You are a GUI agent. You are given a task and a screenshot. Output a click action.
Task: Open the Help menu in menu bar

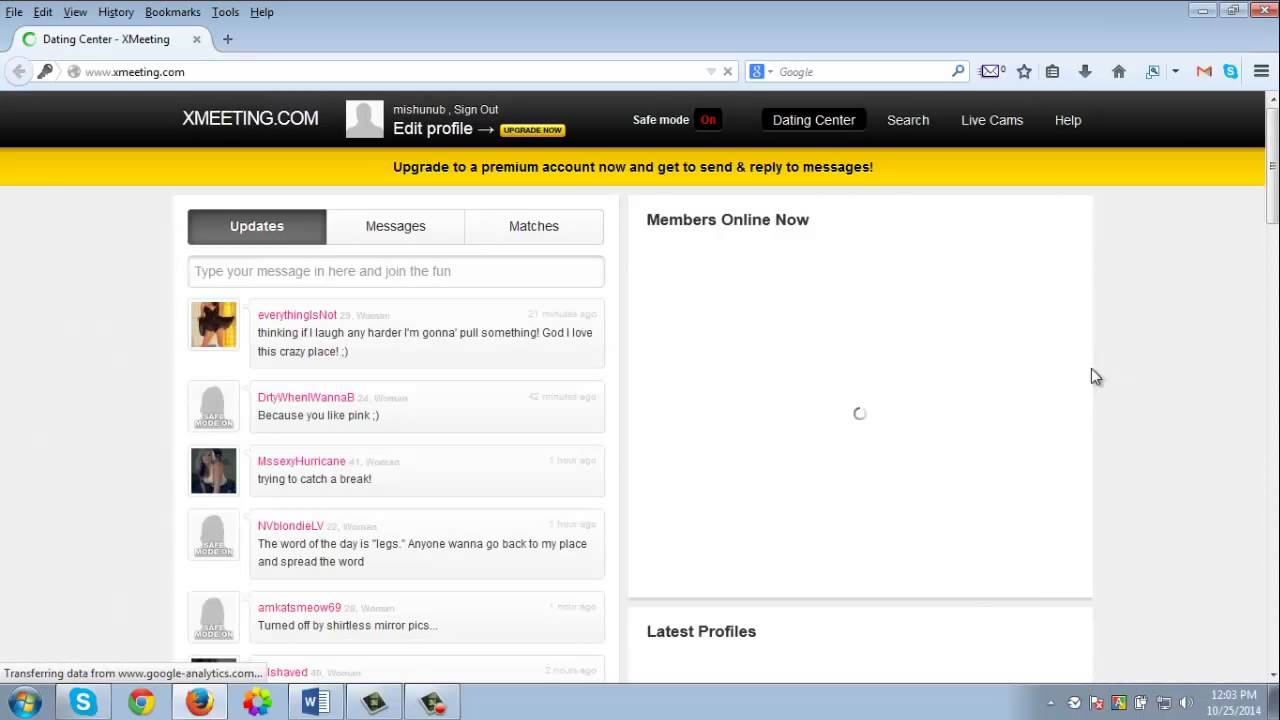pyautogui.click(x=262, y=12)
